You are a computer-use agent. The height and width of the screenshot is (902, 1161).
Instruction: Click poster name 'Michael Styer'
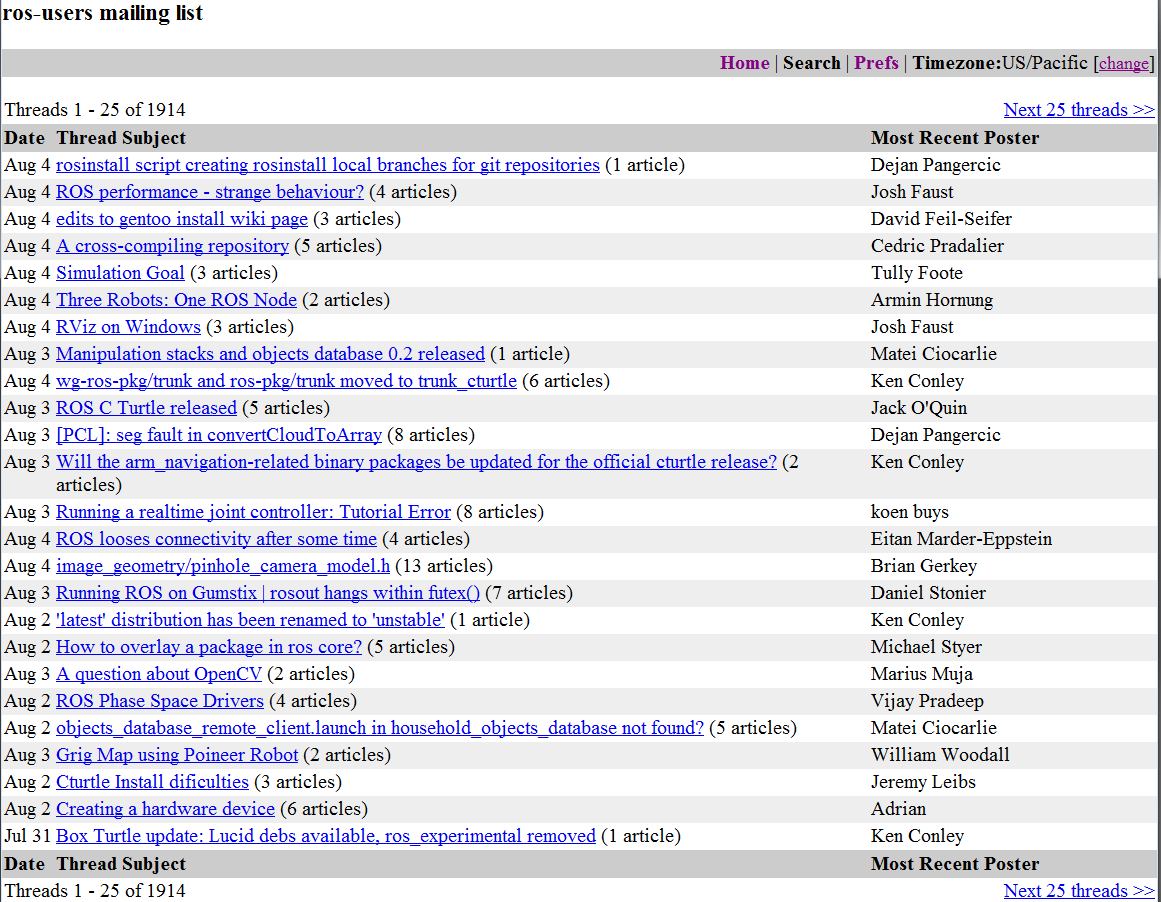pos(926,647)
